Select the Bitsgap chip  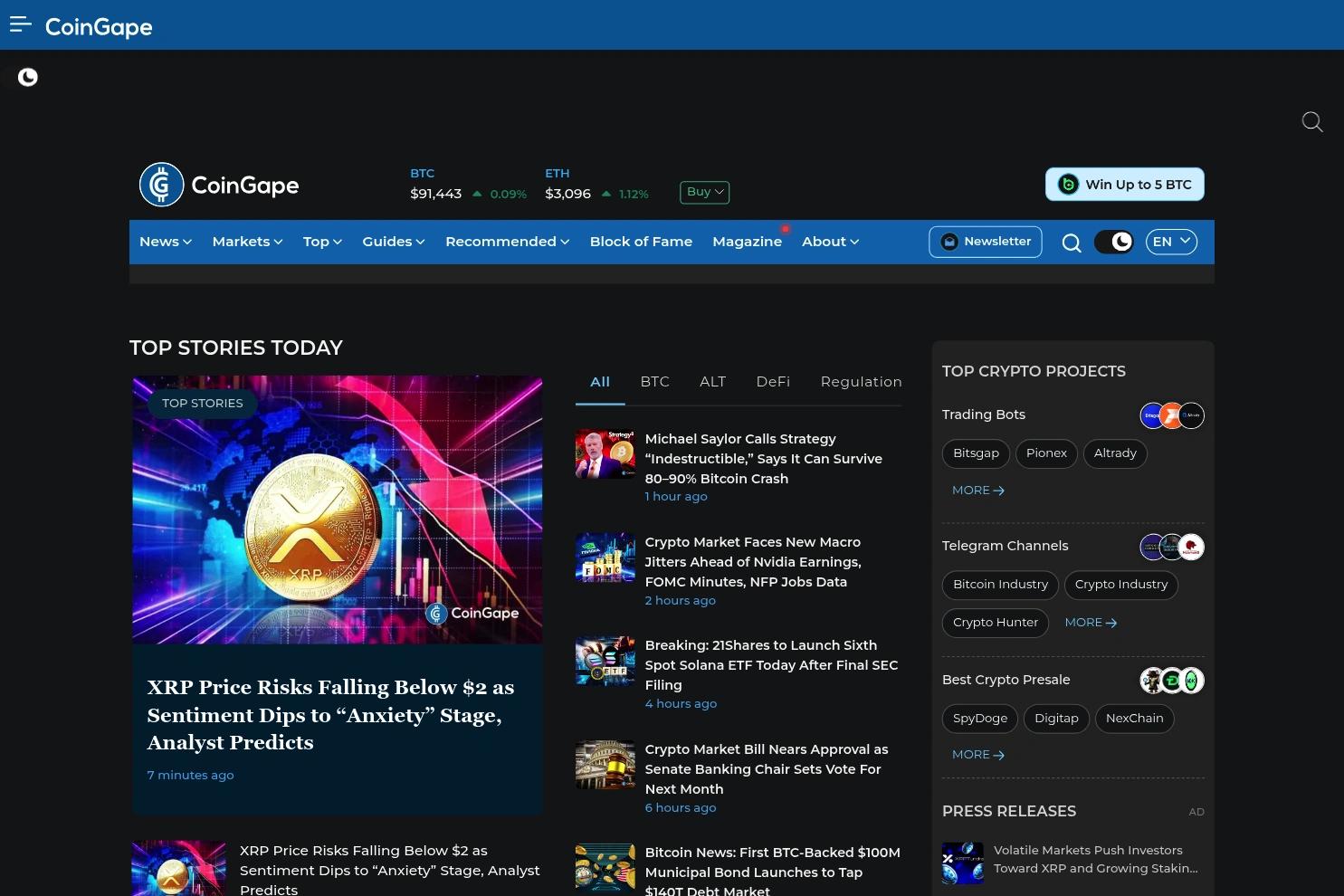click(x=976, y=453)
